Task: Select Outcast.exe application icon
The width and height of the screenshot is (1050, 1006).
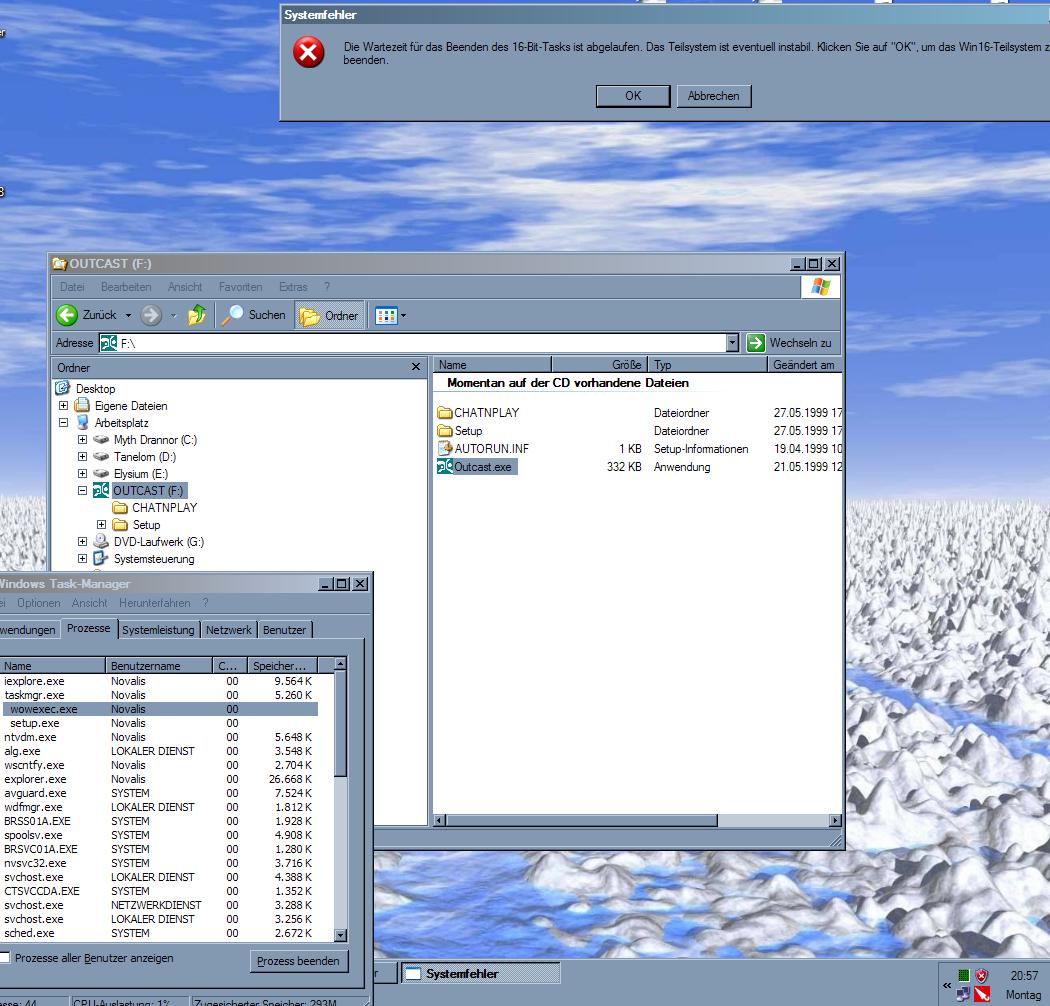Action: point(445,466)
